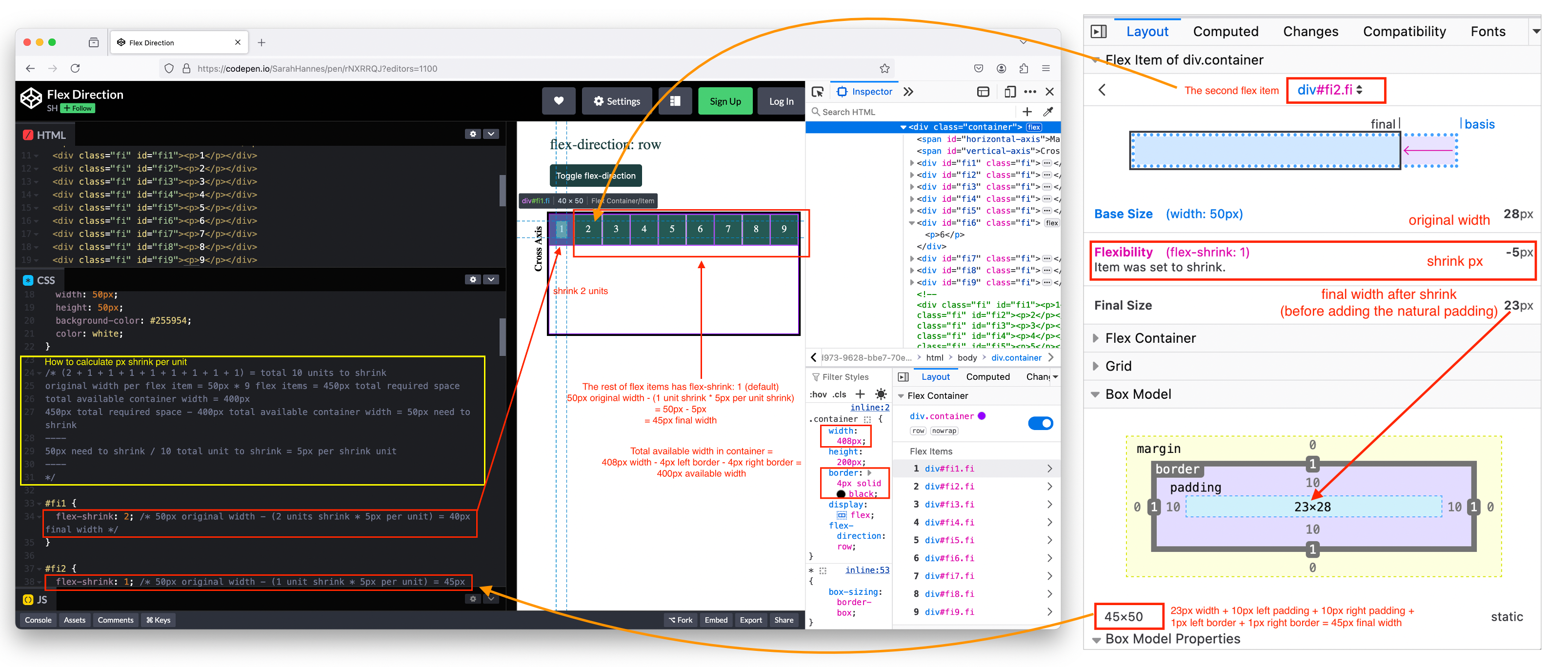This screenshot has height=667, width=1568.
Task: Toggle responsive design mode icon
Action: [x=1010, y=92]
